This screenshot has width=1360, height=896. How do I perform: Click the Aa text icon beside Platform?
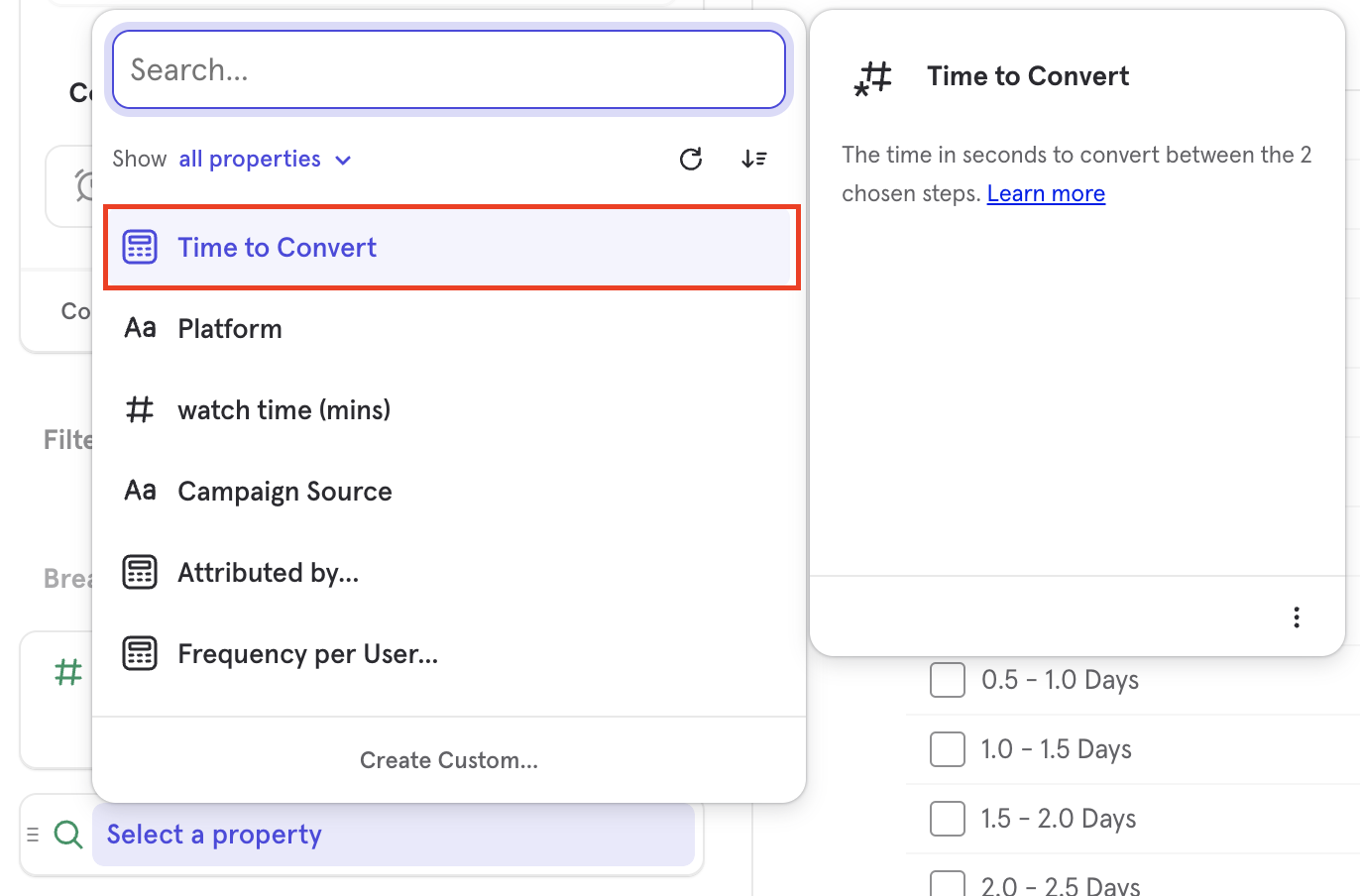point(140,327)
